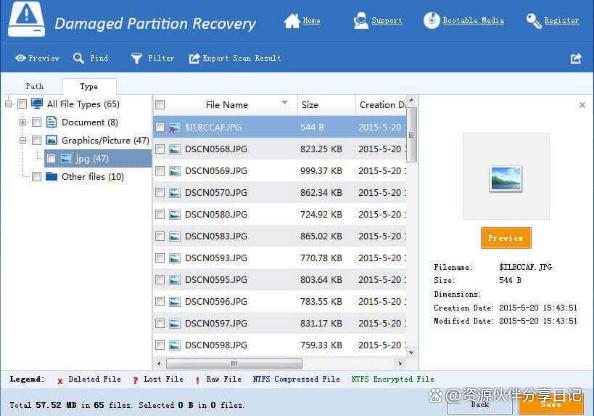Check the DSCN0568.JPG file checkbox

tap(160, 149)
